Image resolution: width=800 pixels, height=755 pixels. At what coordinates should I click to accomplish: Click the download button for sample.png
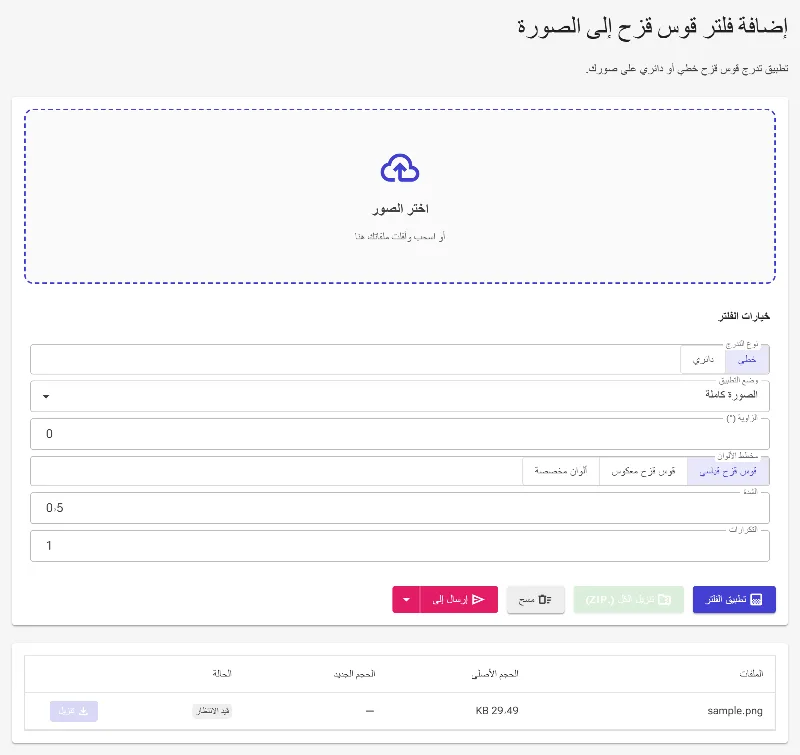[74, 711]
